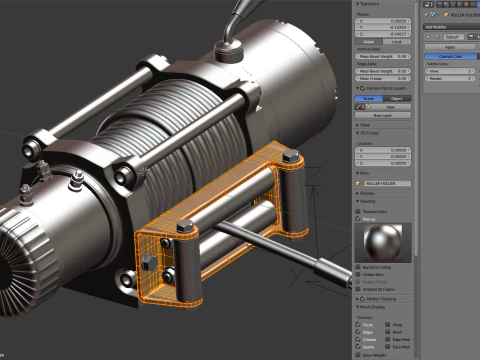Switch transform space to Local
This screenshot has width=480, height=360.
(397, 42)
